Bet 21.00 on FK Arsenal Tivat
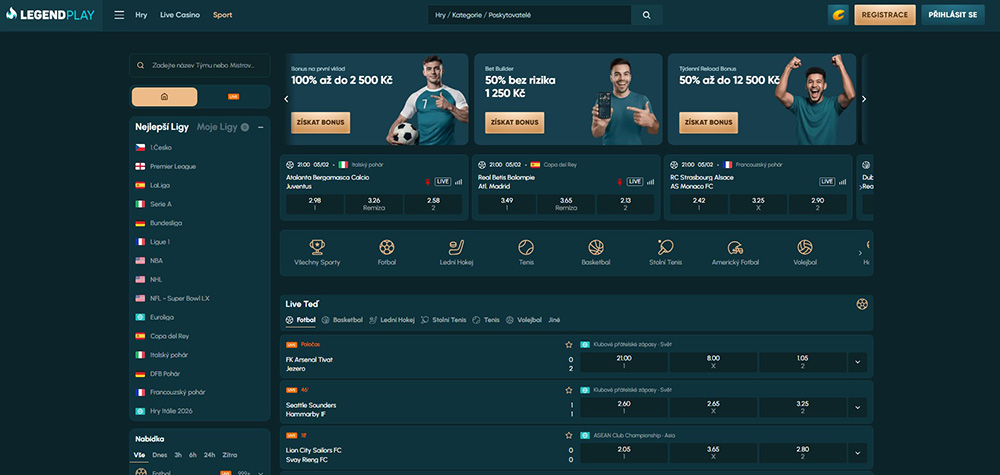The image size is (1000, 475). [x=624, y=362]
